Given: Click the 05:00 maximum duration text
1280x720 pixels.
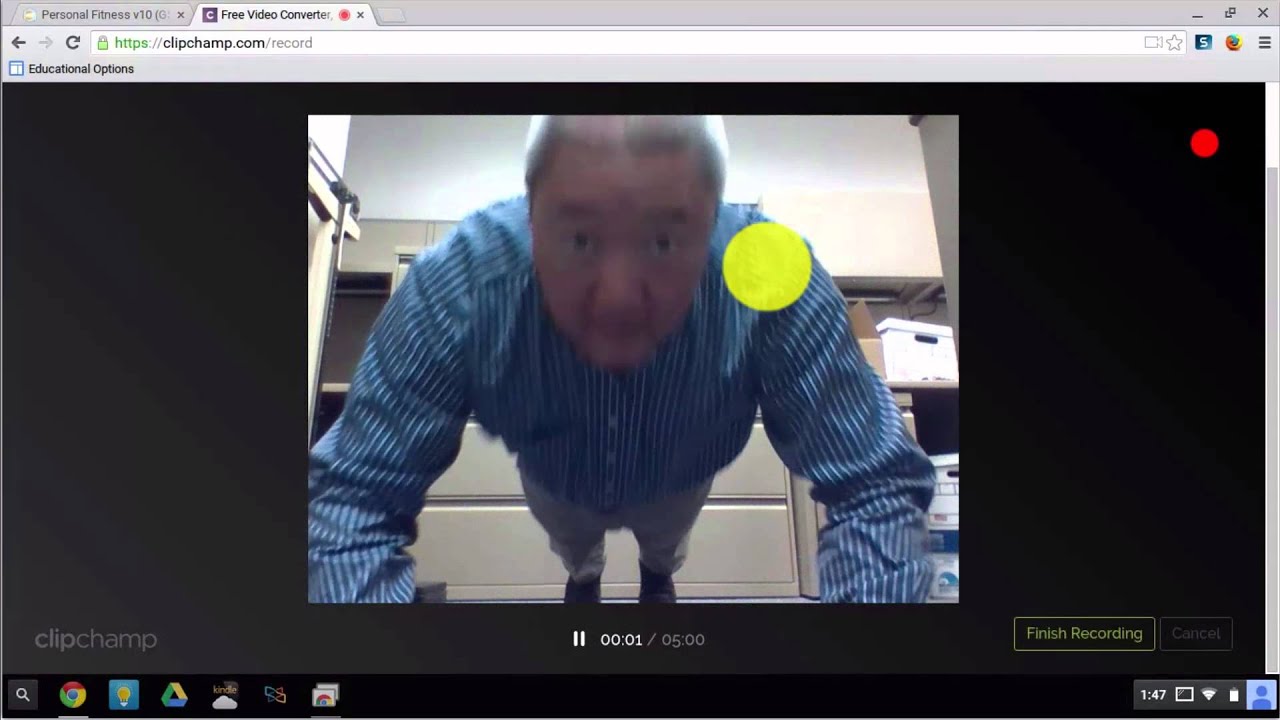Looking at the screenshot, I should tap(683, 640).
